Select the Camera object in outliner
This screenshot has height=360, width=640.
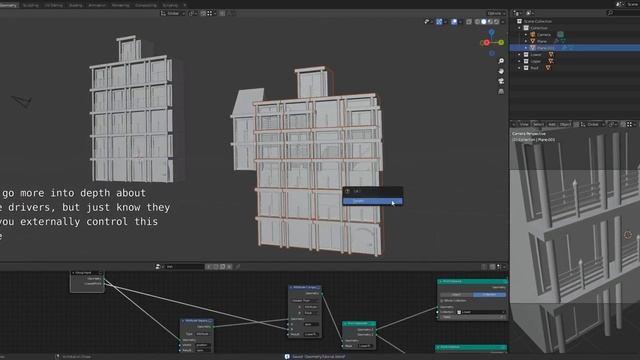click(x=544, y=35)
